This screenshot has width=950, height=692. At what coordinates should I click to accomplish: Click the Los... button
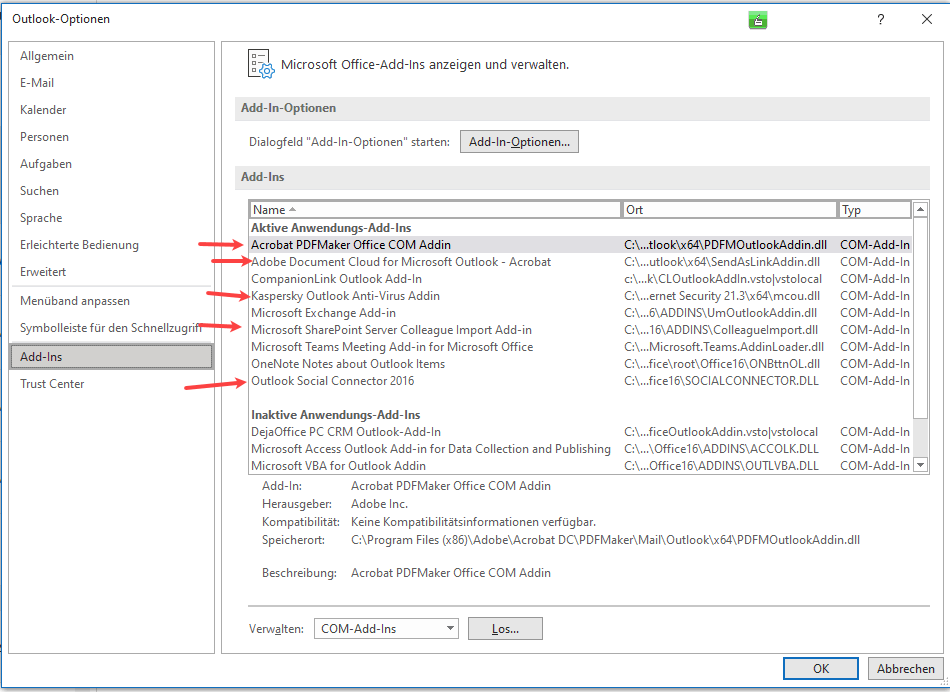pos(505,628)
